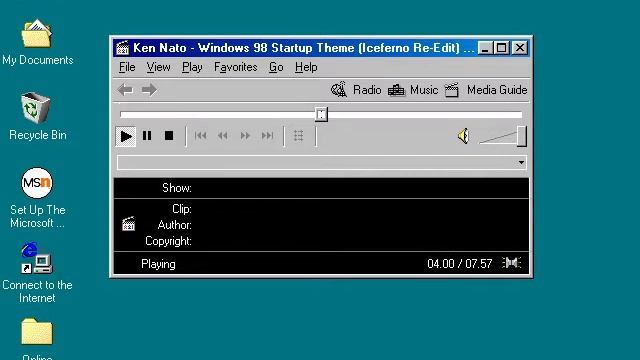The width and height of the screenshot is (640, 360).
Task: Open the playlist dropdown arrow
Action: [521, 162]
